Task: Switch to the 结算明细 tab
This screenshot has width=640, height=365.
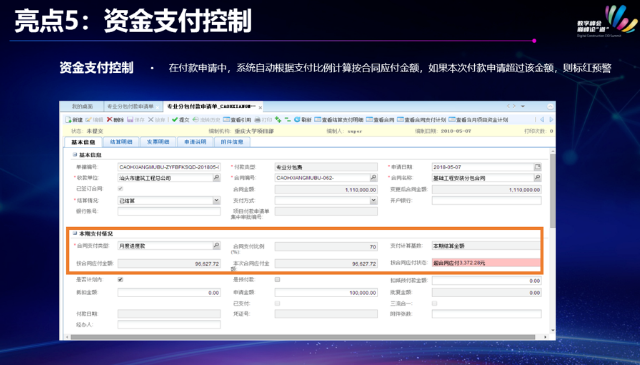Action: [x=121, y=142]
